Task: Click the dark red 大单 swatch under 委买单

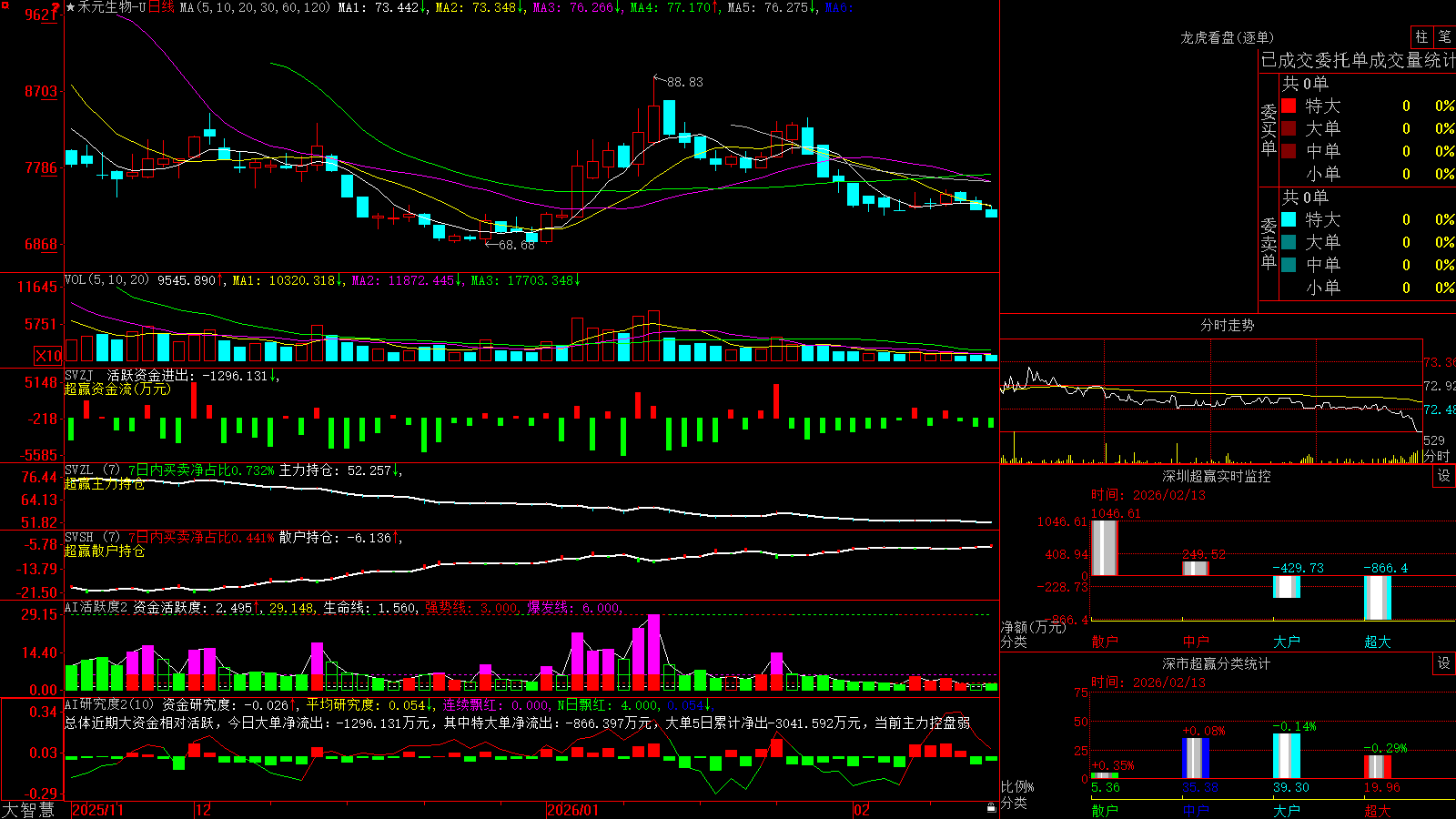Action: pos(1289,128)
